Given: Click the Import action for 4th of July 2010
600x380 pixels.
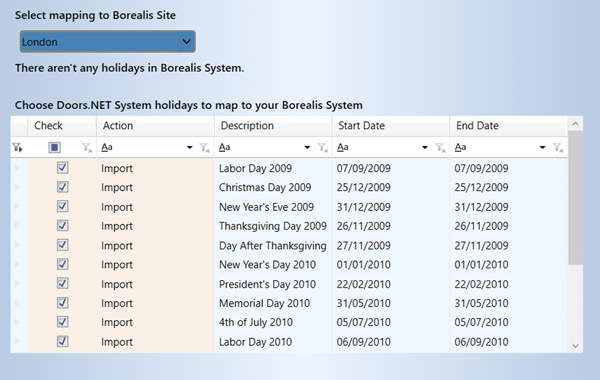Looking at the screenshot, I should [x=117, y=322].
